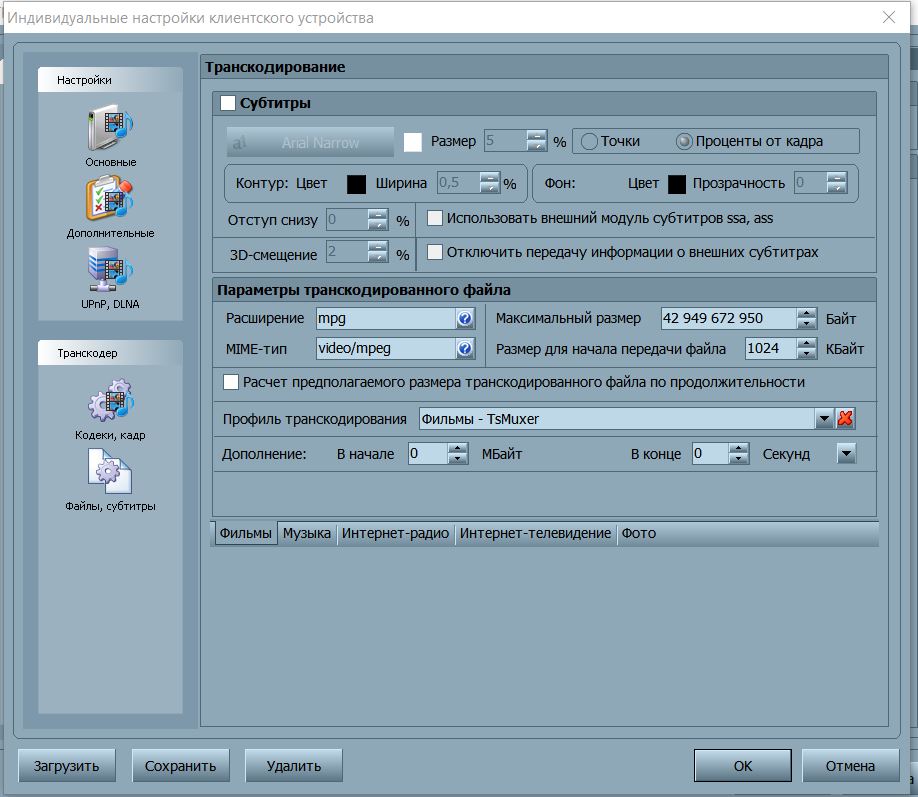918x797 pixels.
Task: Open the Дополнительные settings icon
Action: pyautogui.click(x=110, y=199)
